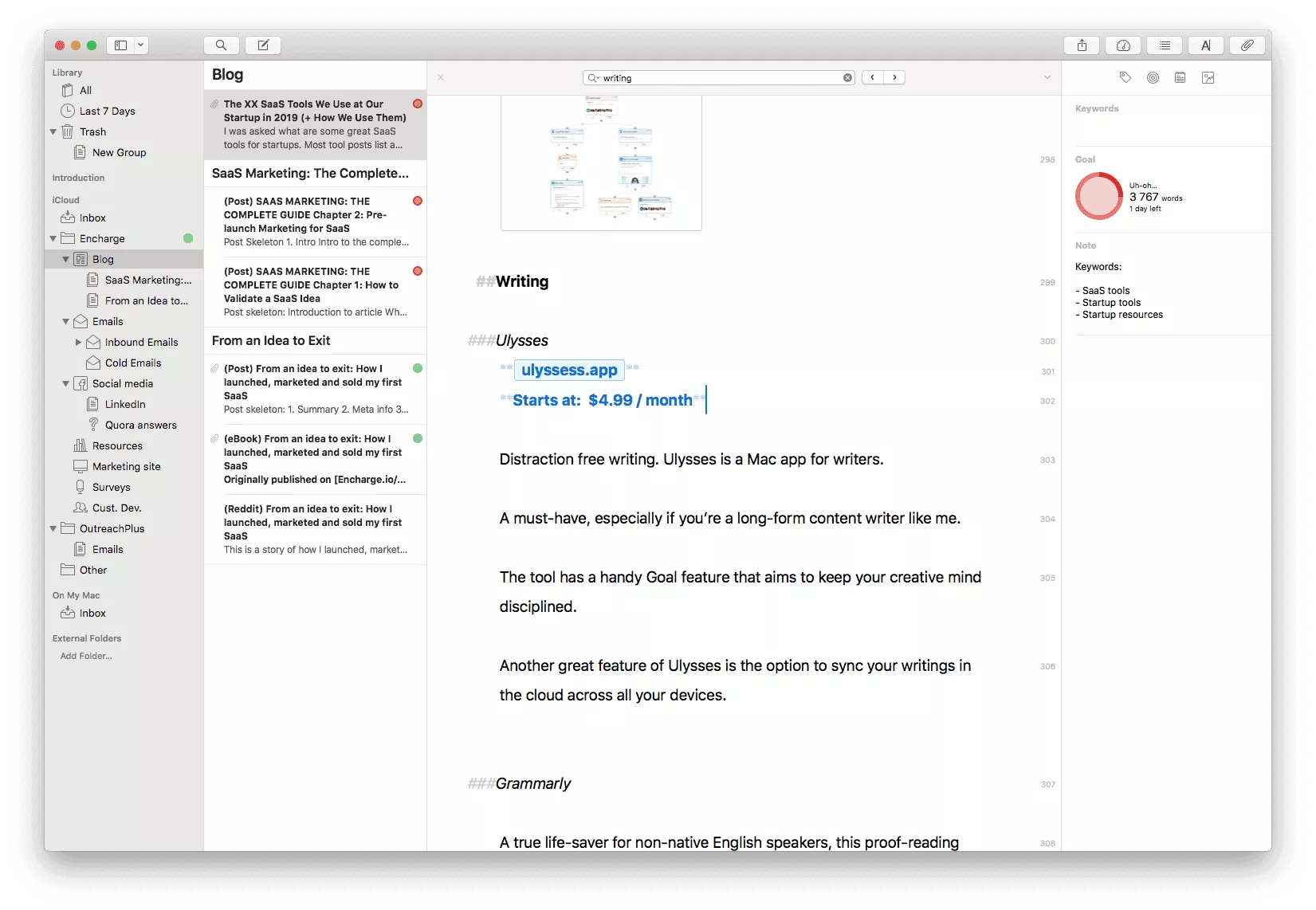Click the goal progress ring
This screenshot has height=910, width=1316.
pos(1098,196)
